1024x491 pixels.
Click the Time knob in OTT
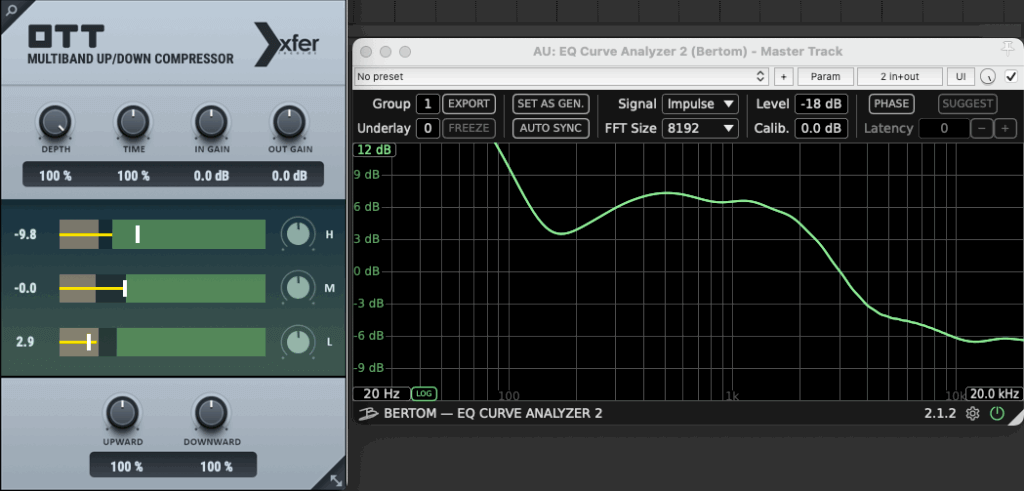(132, 123)
